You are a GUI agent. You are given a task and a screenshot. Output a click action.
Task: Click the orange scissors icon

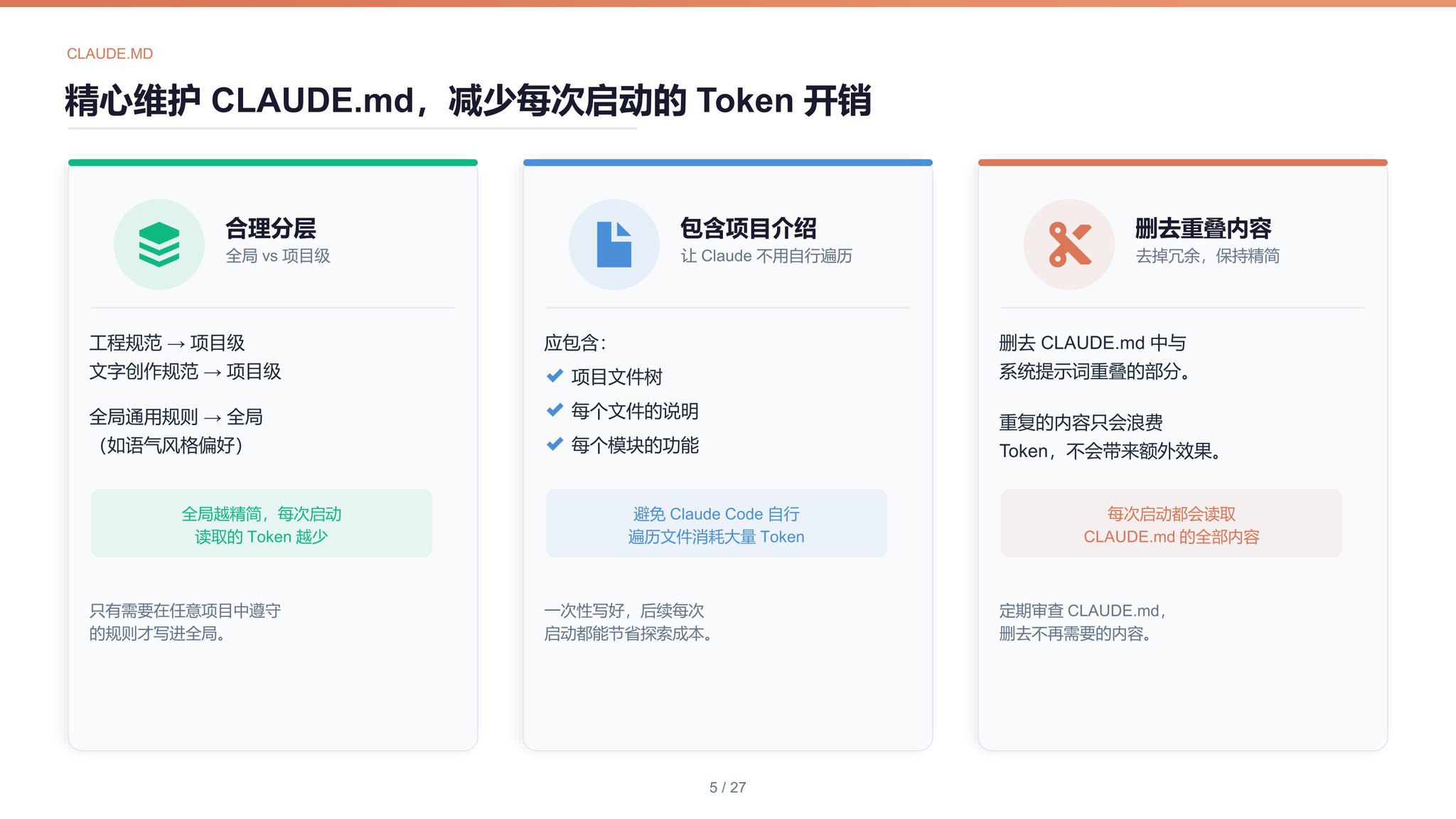1069,244
